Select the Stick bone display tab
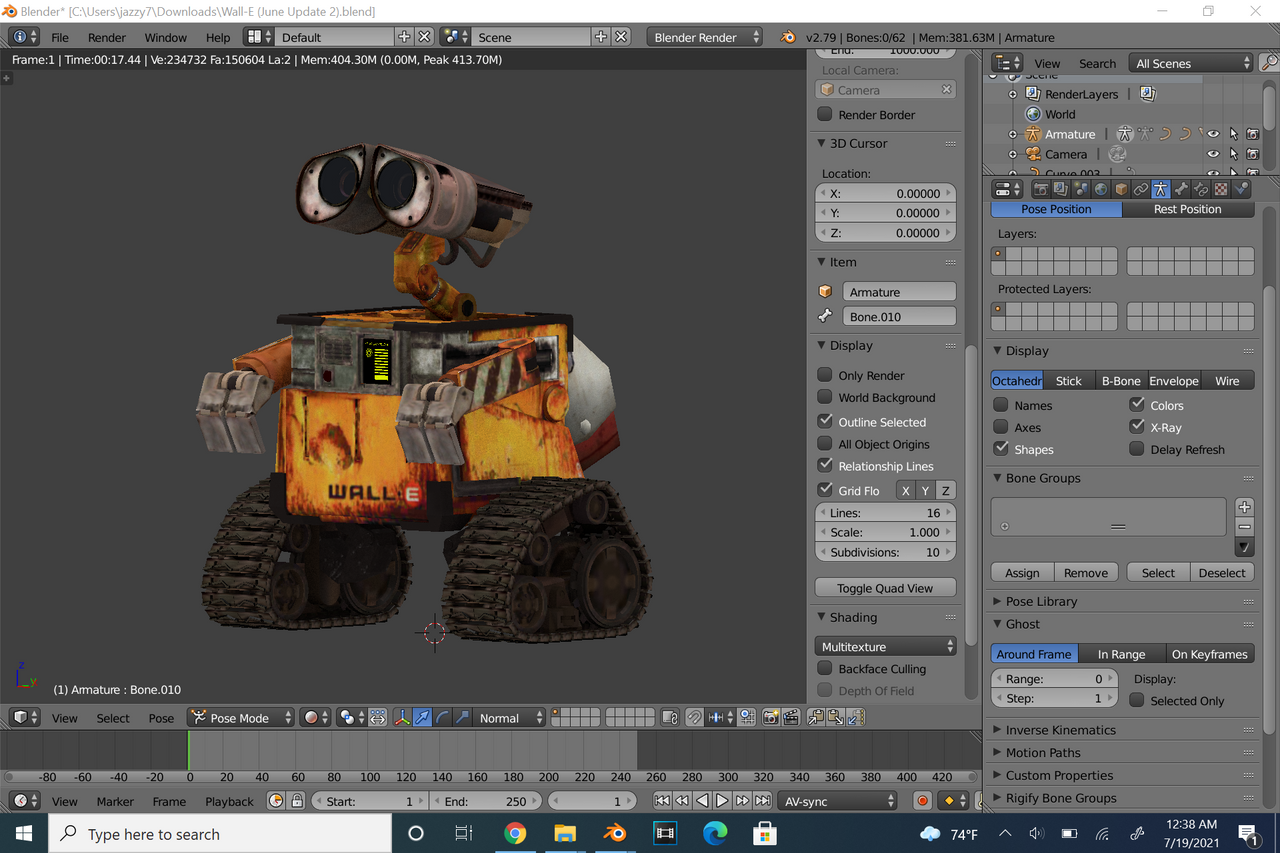This screenshot has height=853, width=1280. (x=1069, y=380)
